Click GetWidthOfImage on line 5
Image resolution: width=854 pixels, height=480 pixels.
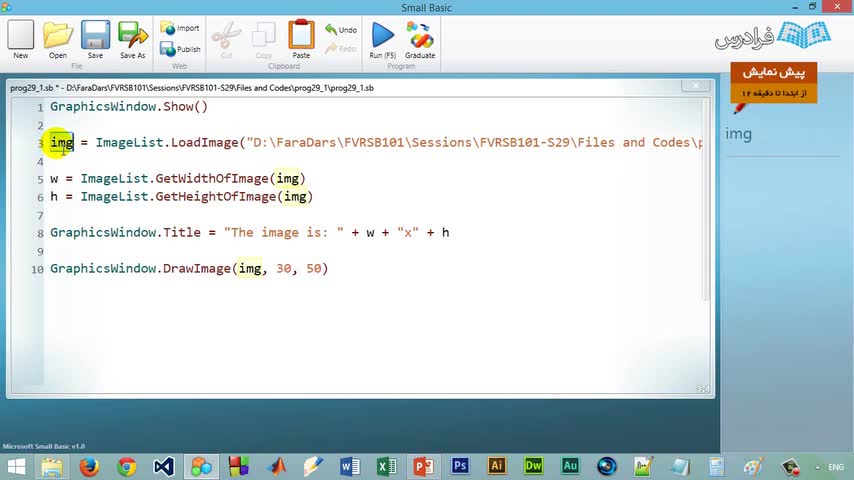(212, 178)
